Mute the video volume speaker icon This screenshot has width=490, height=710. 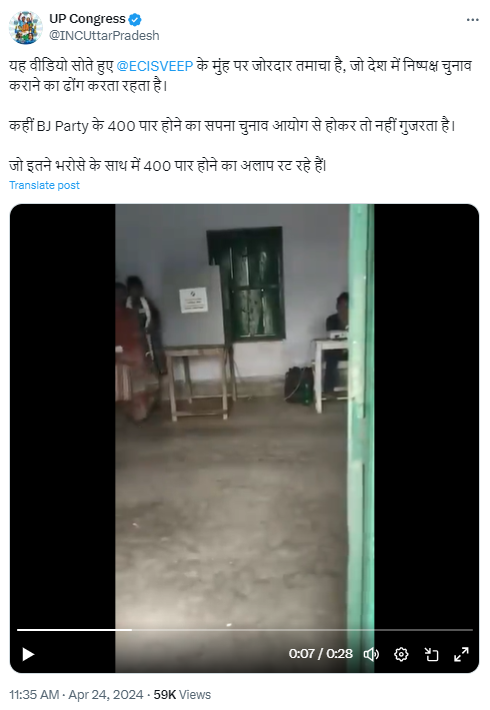(x=371, y=654)
